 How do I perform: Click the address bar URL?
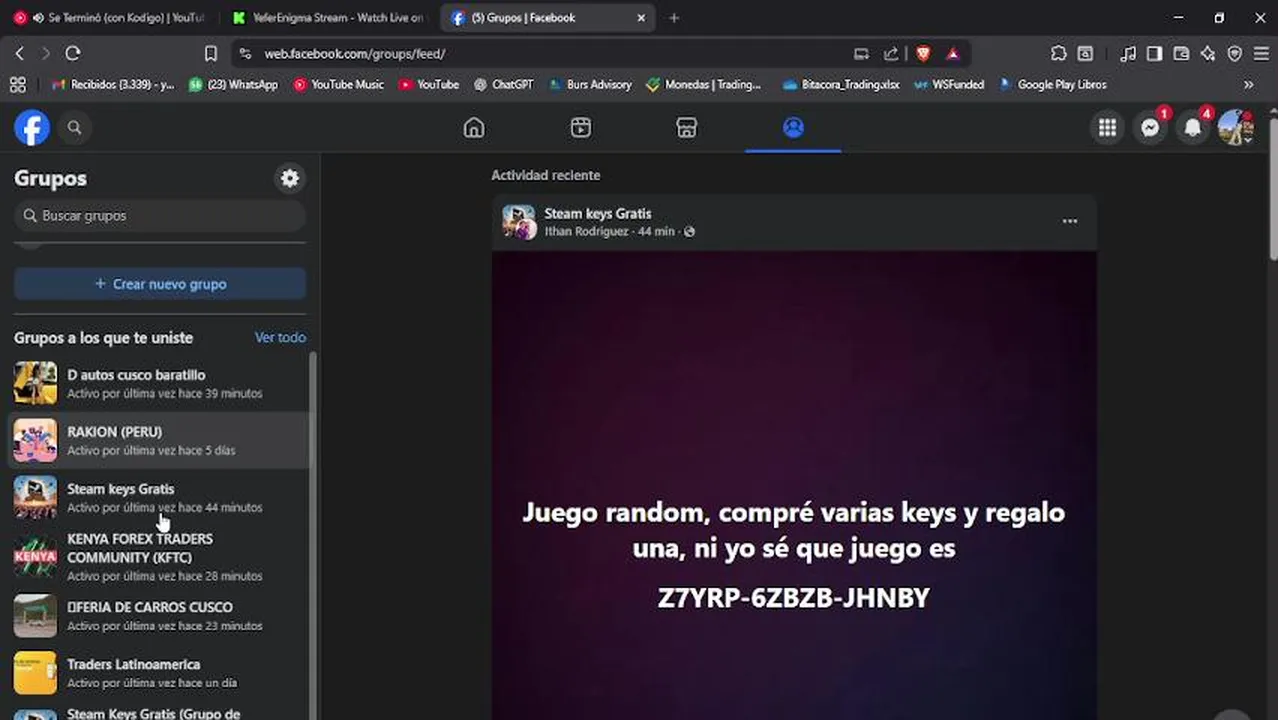click(x=354, y=54)
